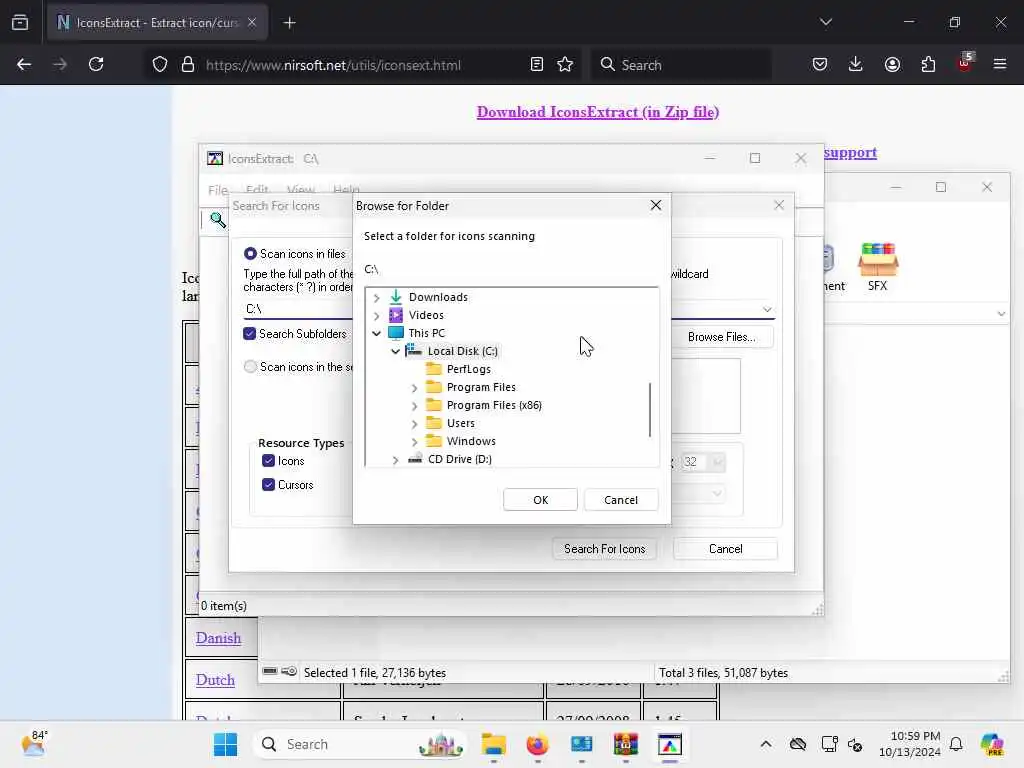Click Cancel in Browse for Folder dialog

pos(621,500)
